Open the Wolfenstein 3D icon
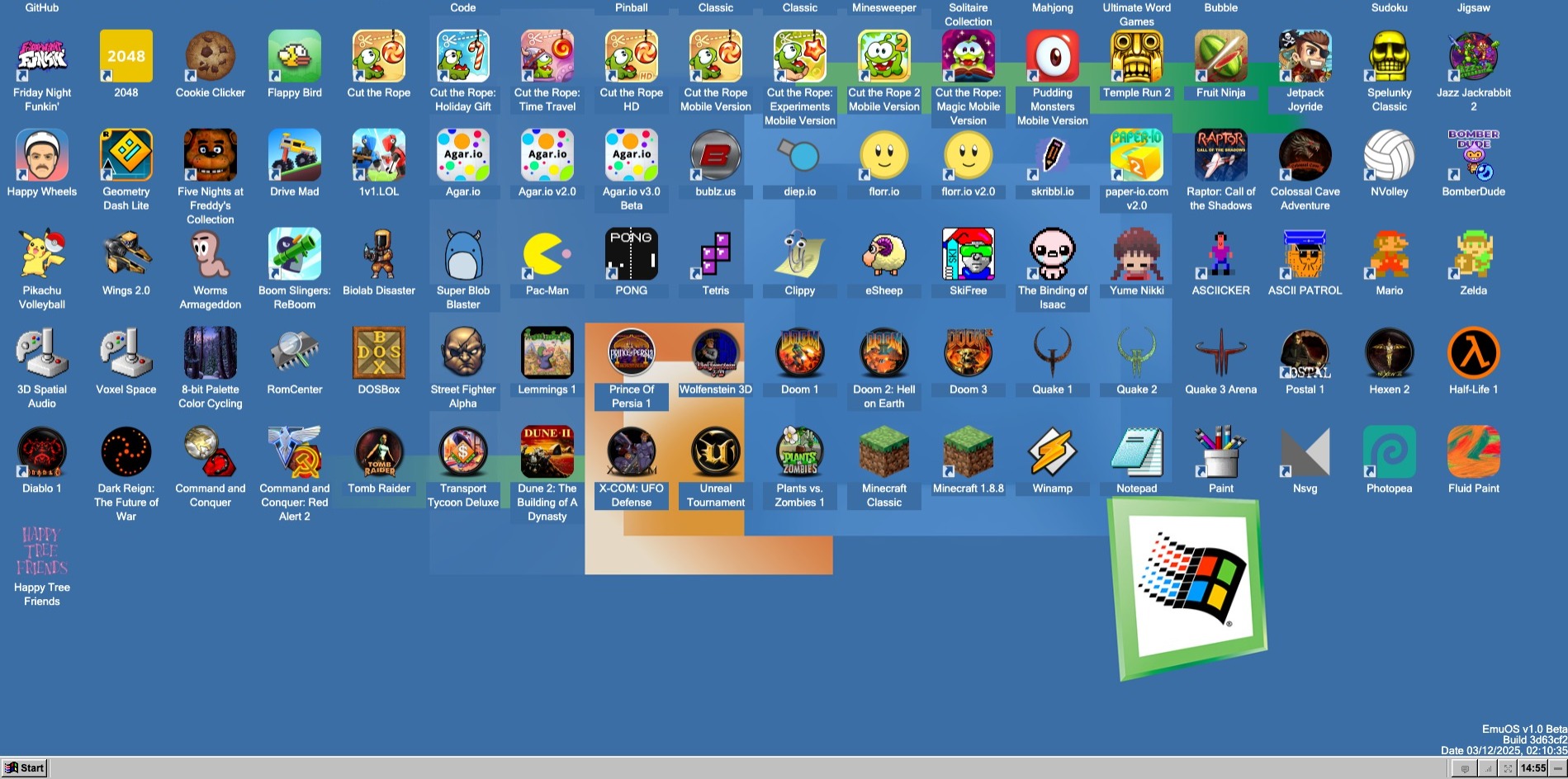This screenshot has height=779, width=1568. pos(716,353)
